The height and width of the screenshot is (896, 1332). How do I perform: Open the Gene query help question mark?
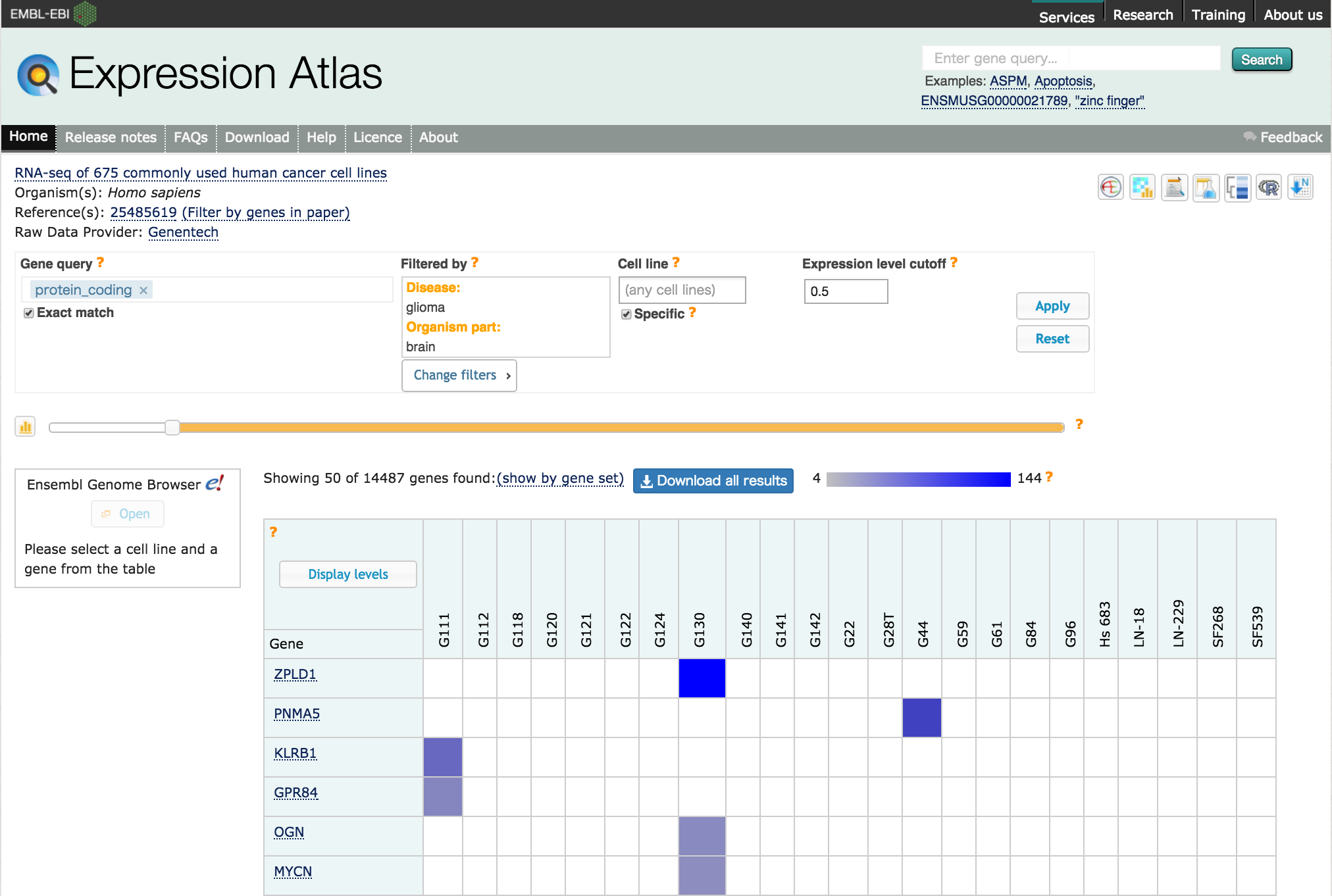click(100, 262)
